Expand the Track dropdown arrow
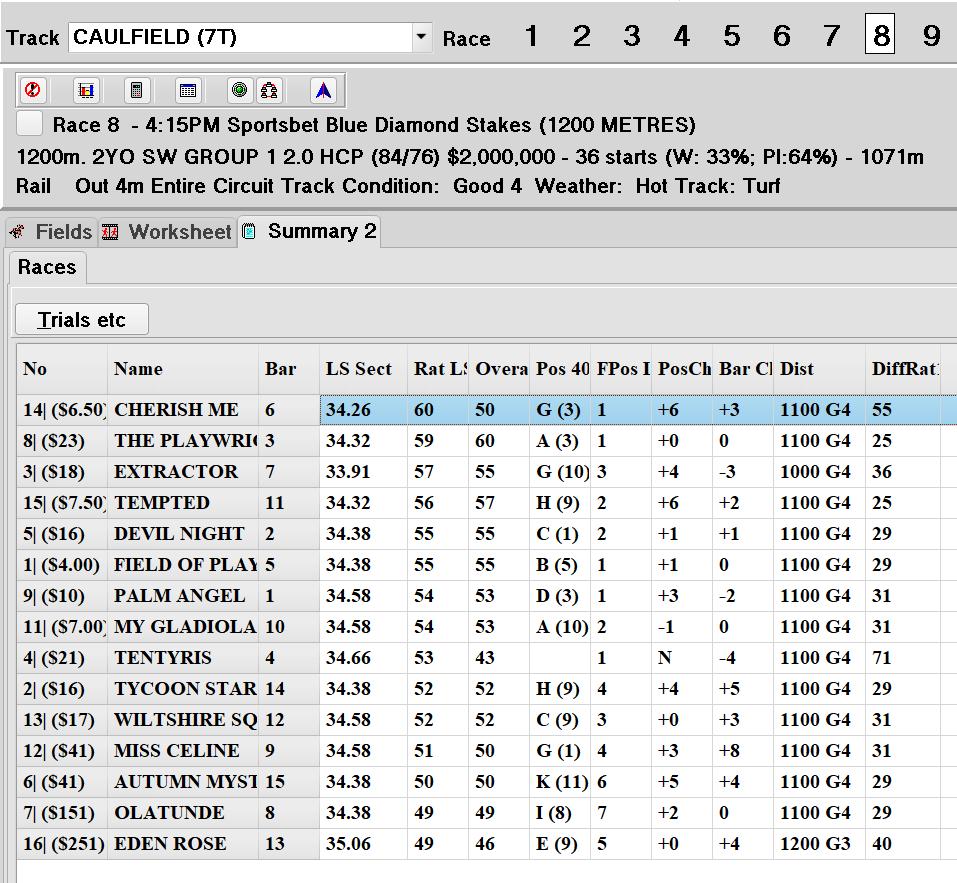Viewport: 957px width, 883px height. [422, 38]
